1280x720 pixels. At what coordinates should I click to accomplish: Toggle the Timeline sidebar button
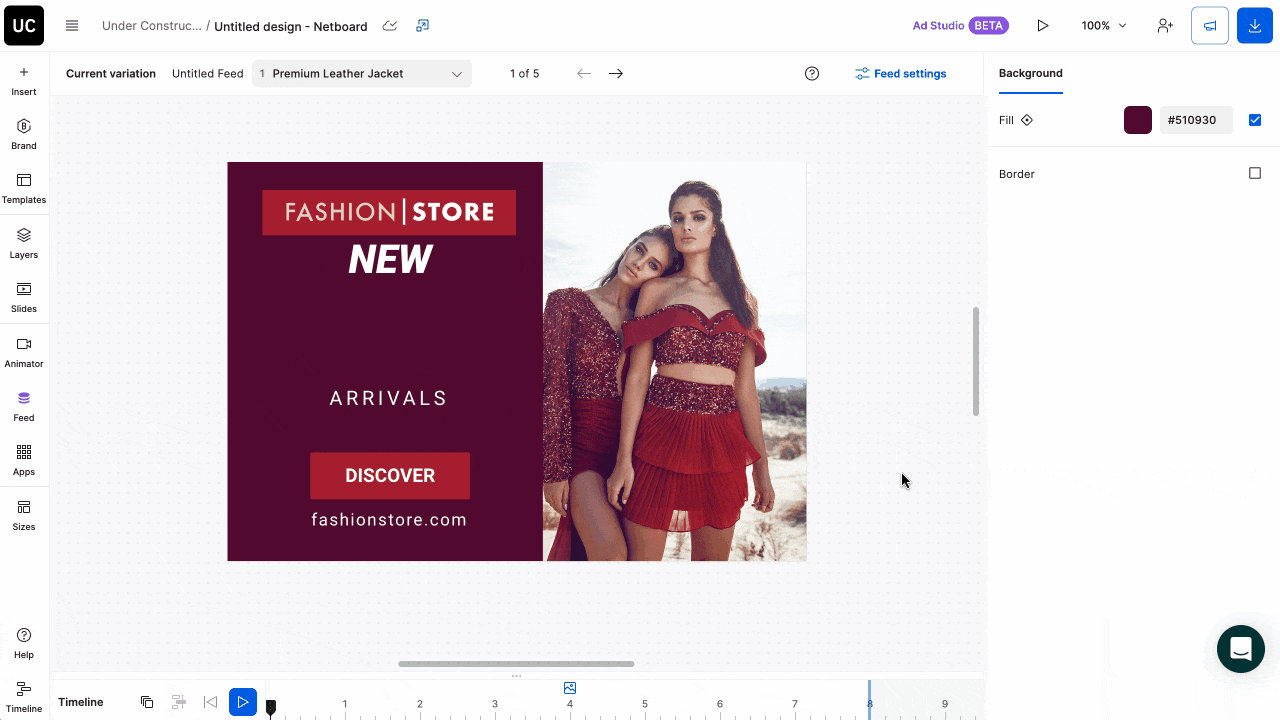pos(24,697)
